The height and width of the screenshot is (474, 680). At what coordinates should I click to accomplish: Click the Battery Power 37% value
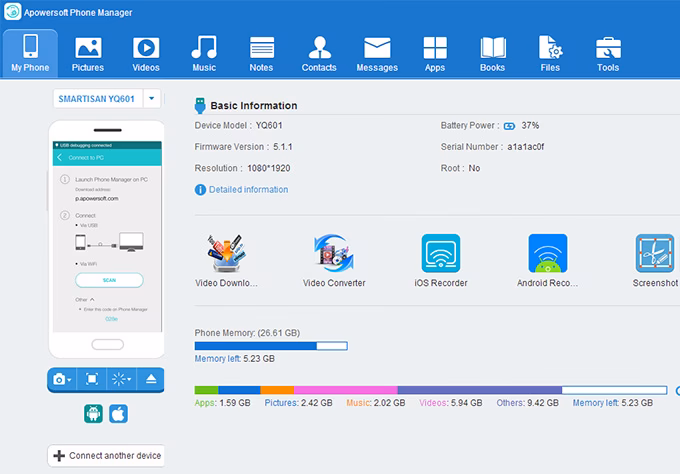[530, 126]
